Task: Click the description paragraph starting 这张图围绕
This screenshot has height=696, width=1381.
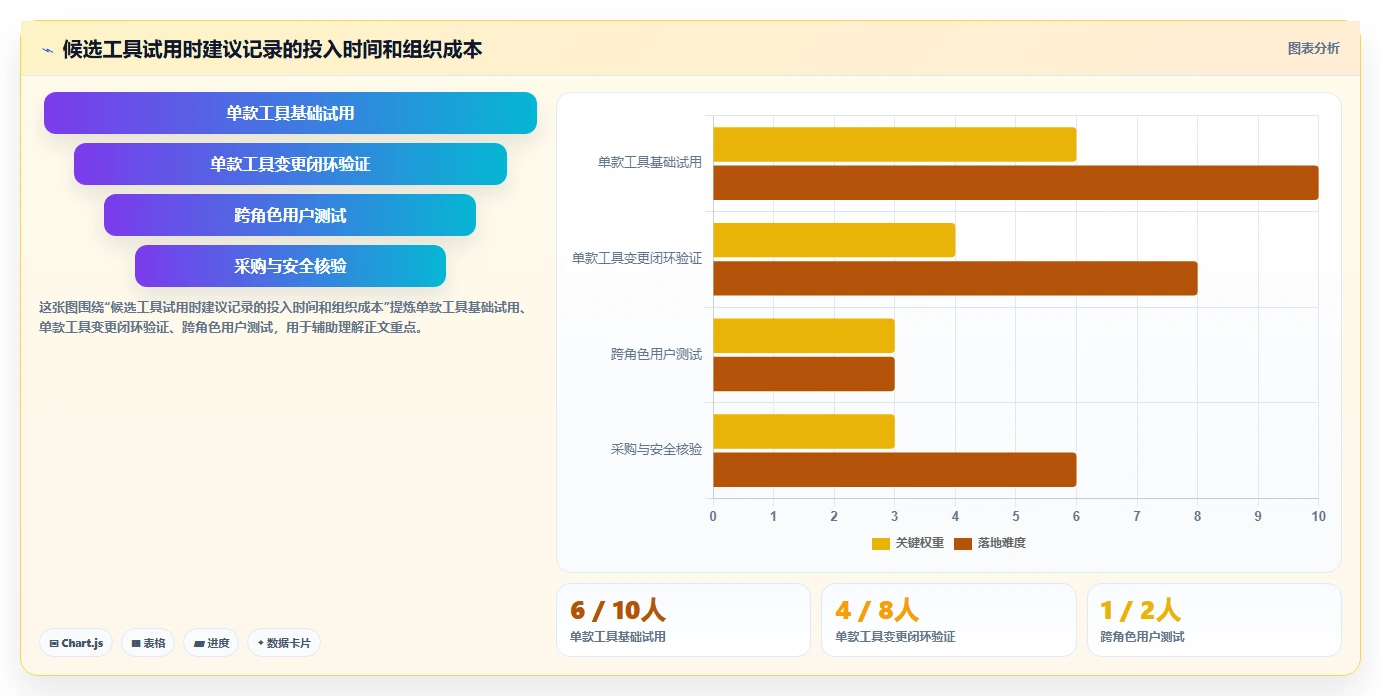Action: point(283,317)
